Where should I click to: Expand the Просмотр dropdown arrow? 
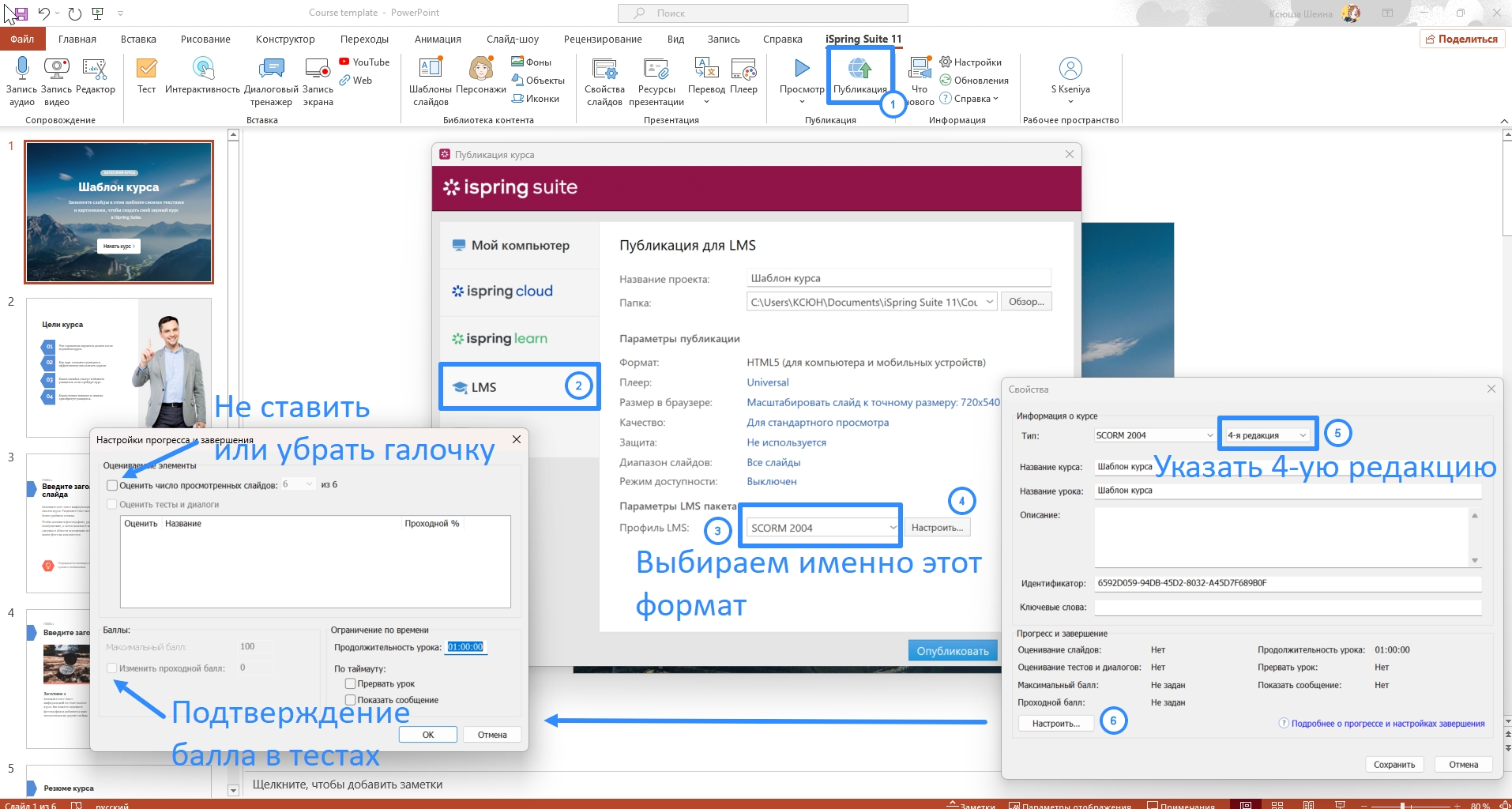[x=802, y=102]
